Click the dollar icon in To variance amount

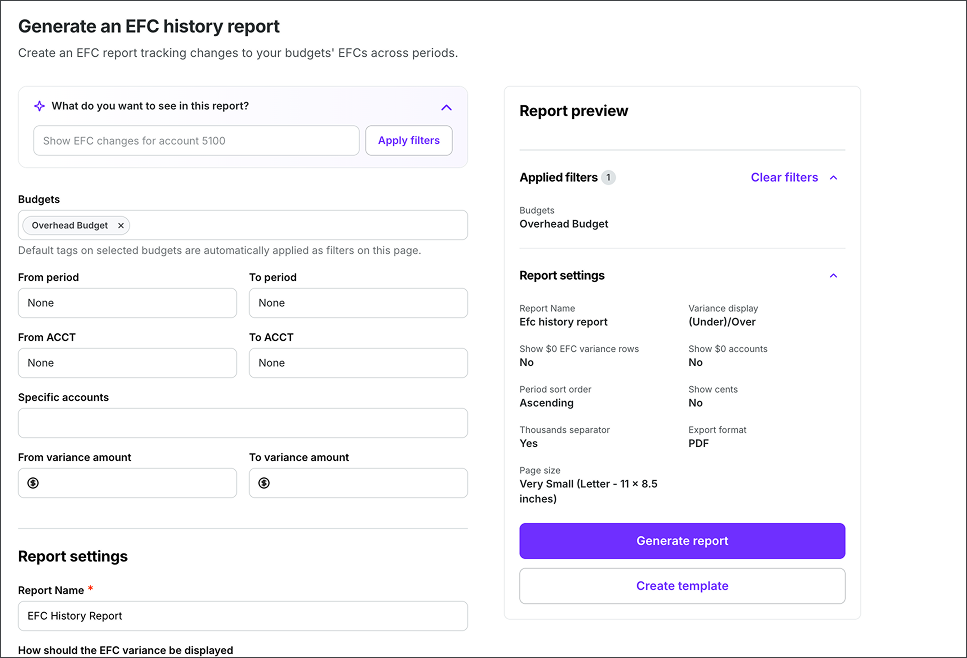tap(264, 483)
